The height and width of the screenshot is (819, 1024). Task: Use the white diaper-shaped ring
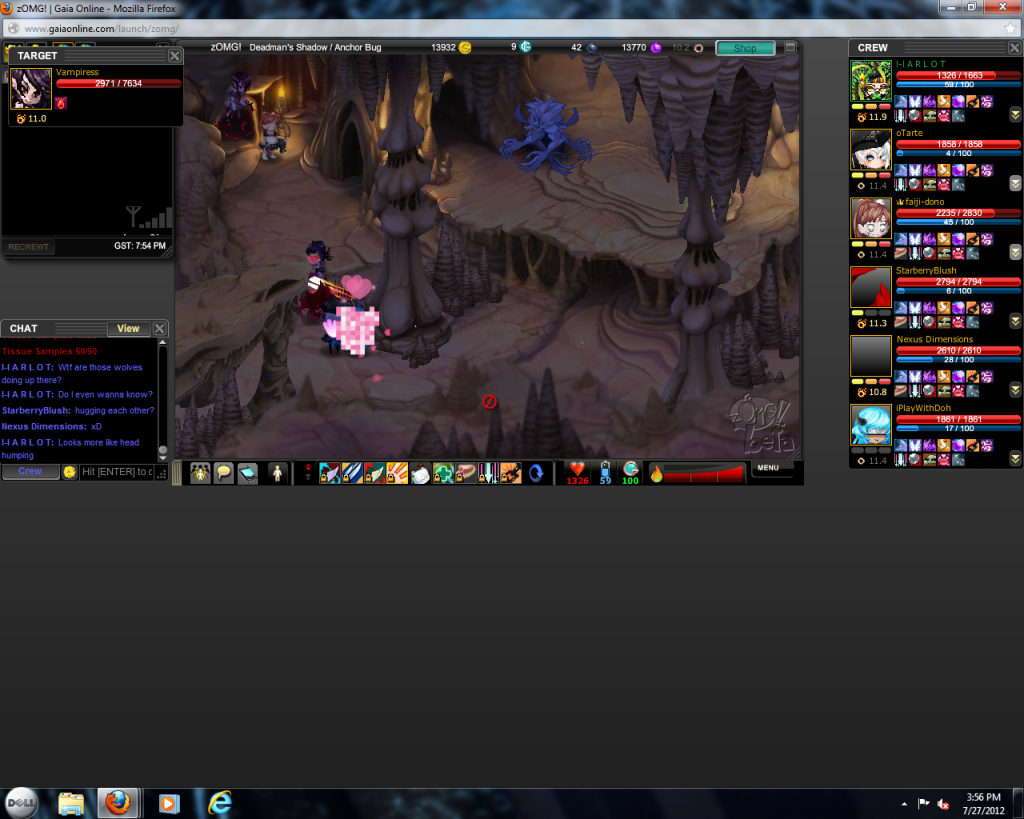pyautogui.click(x=420, y=473)
